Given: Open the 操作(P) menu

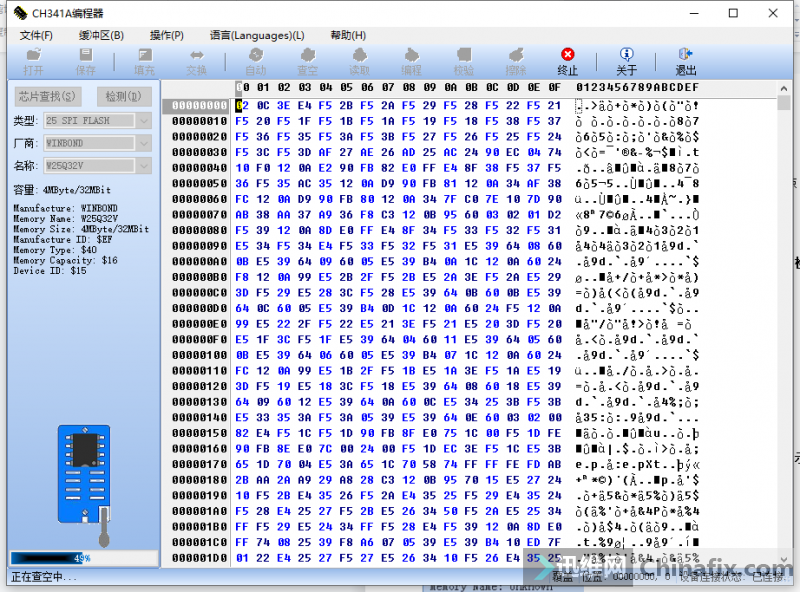Looking at the screenshot, I should [x=166, y=35].
